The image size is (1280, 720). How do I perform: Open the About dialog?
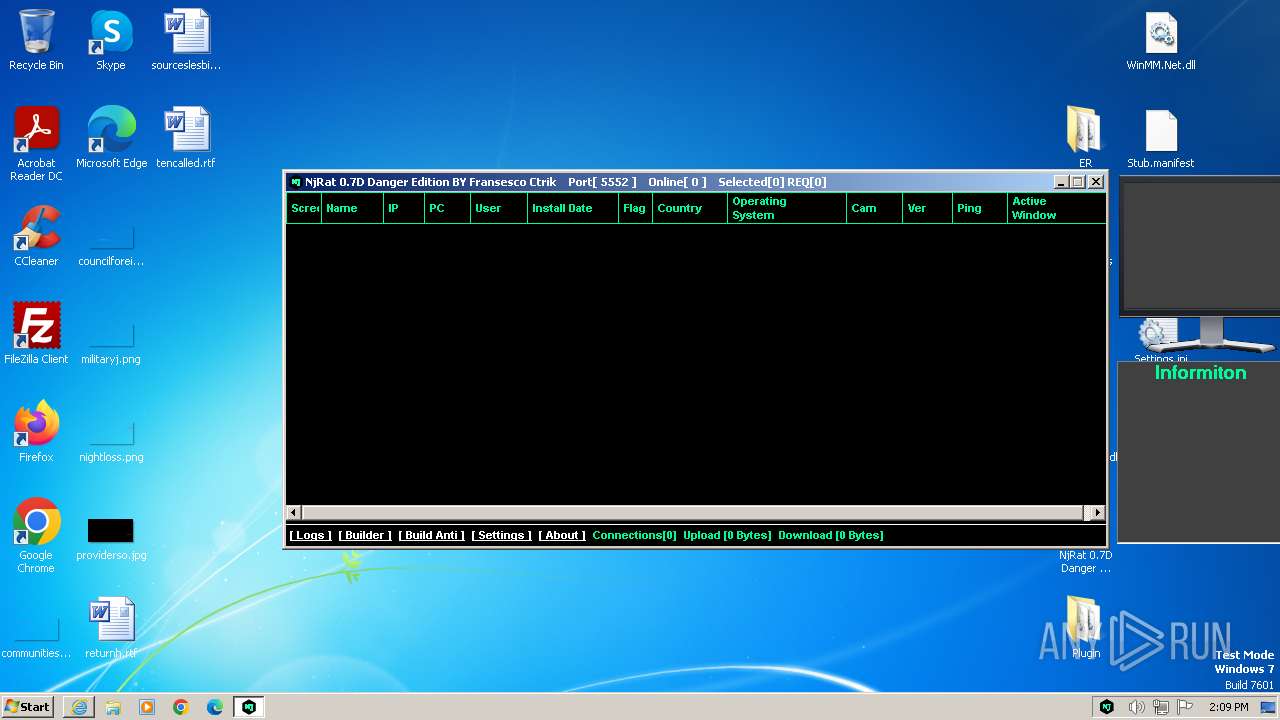point(562,535)
